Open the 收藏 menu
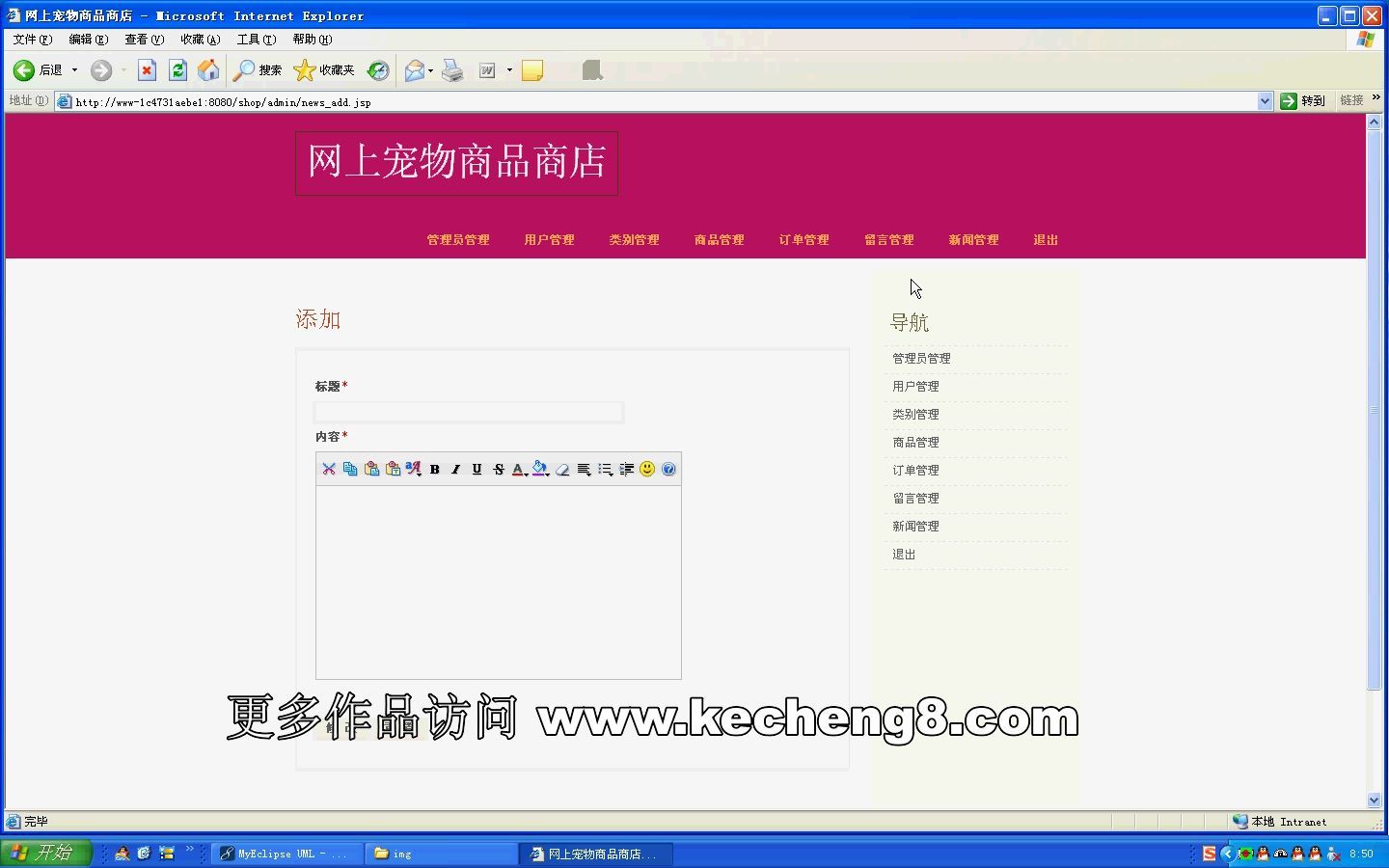 200,40
